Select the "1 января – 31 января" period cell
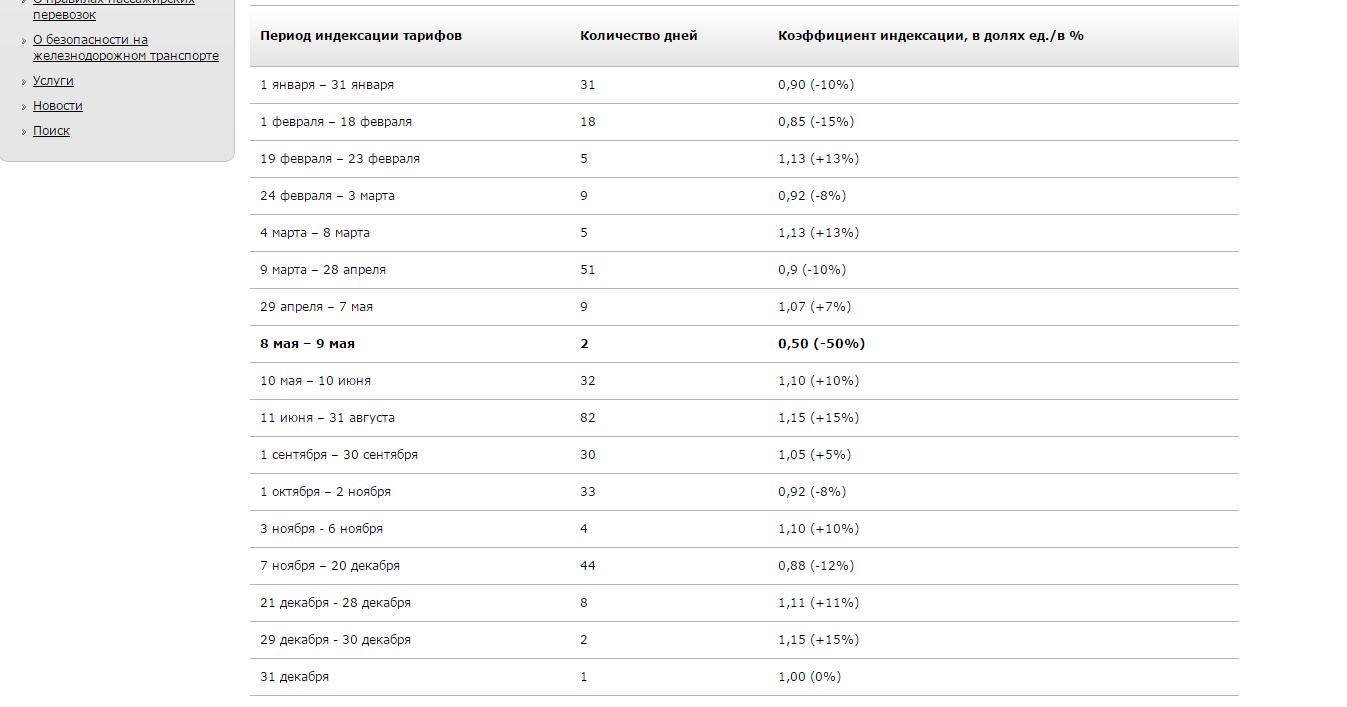Image resolution: width=1347 pixels, height=707 pixels. pos(327,85)
